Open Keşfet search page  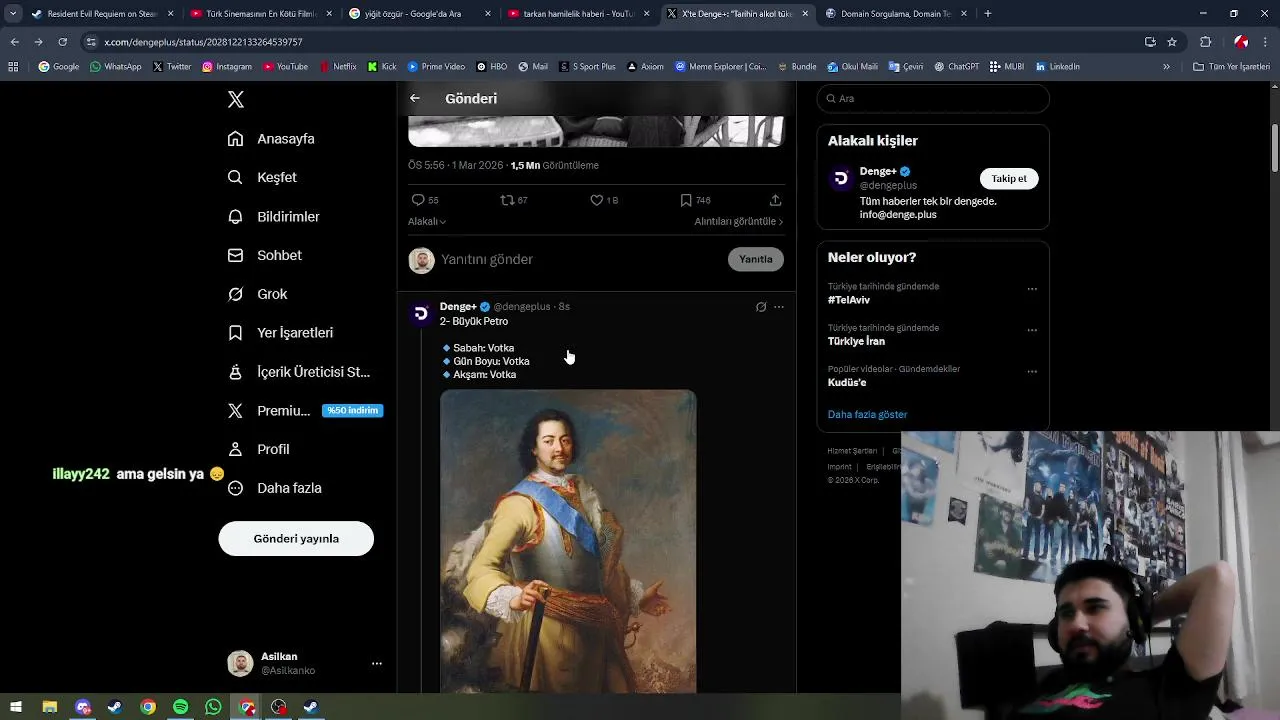point(262,177)
